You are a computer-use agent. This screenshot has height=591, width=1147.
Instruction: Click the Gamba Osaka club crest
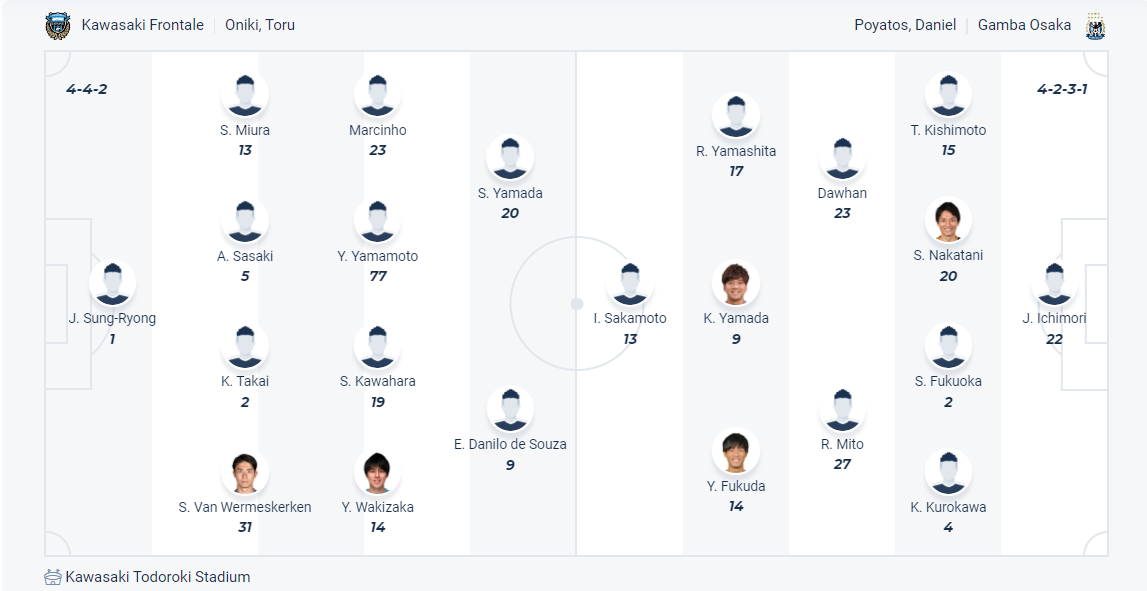(1095, 26)
